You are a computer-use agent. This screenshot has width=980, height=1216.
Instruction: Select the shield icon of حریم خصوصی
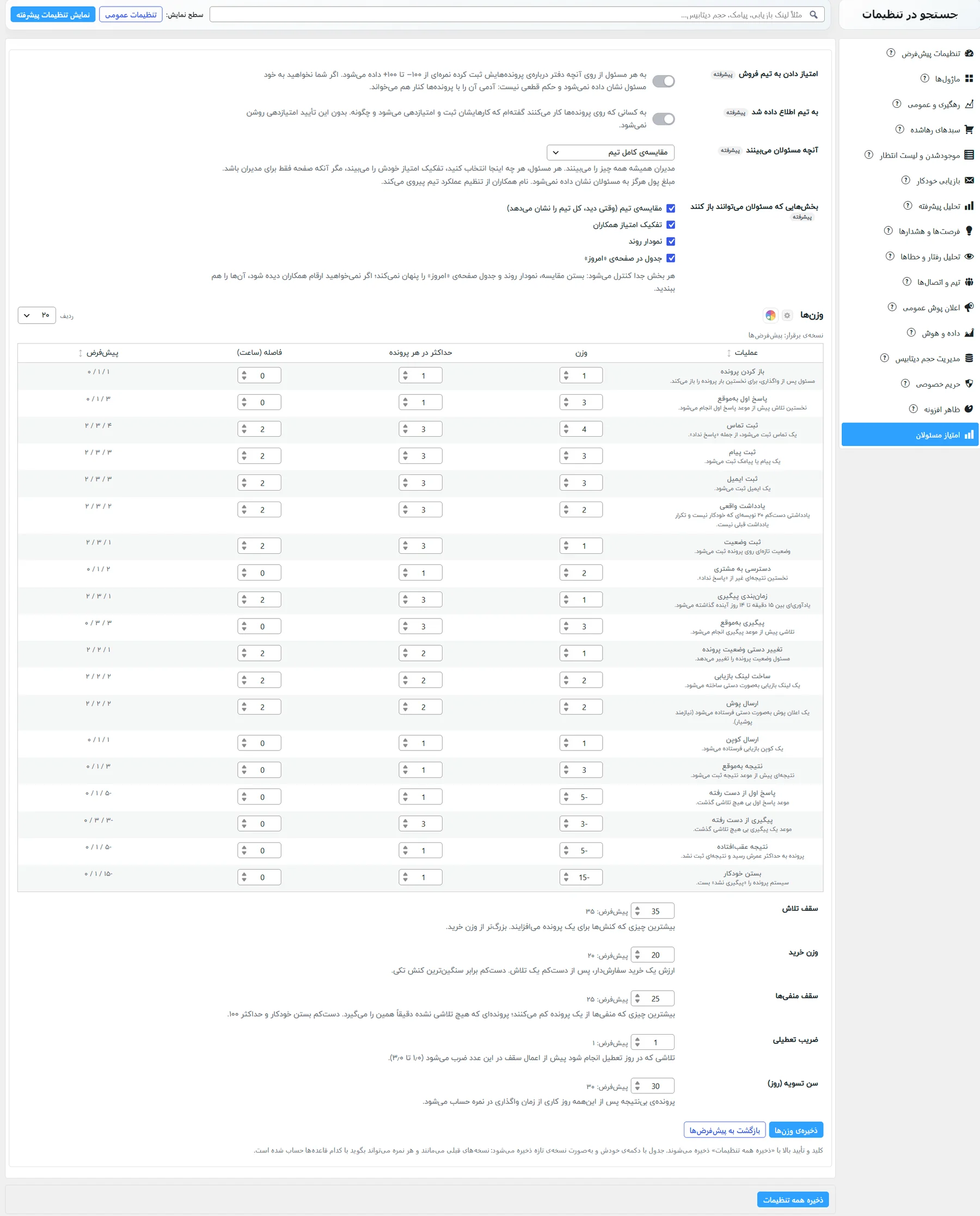(x=969, y=383)
